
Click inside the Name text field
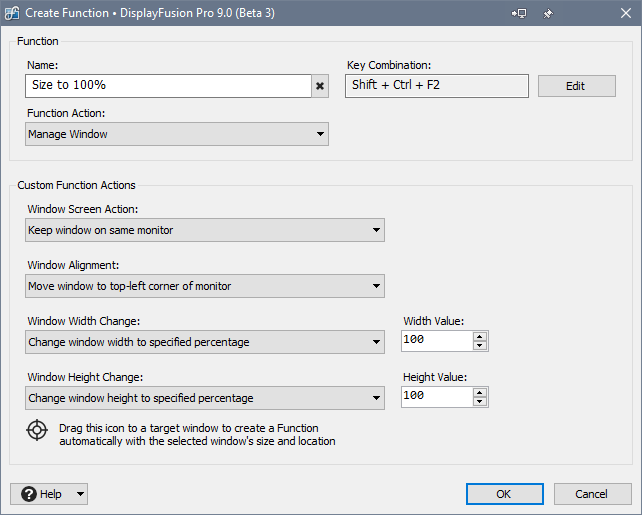168,86
